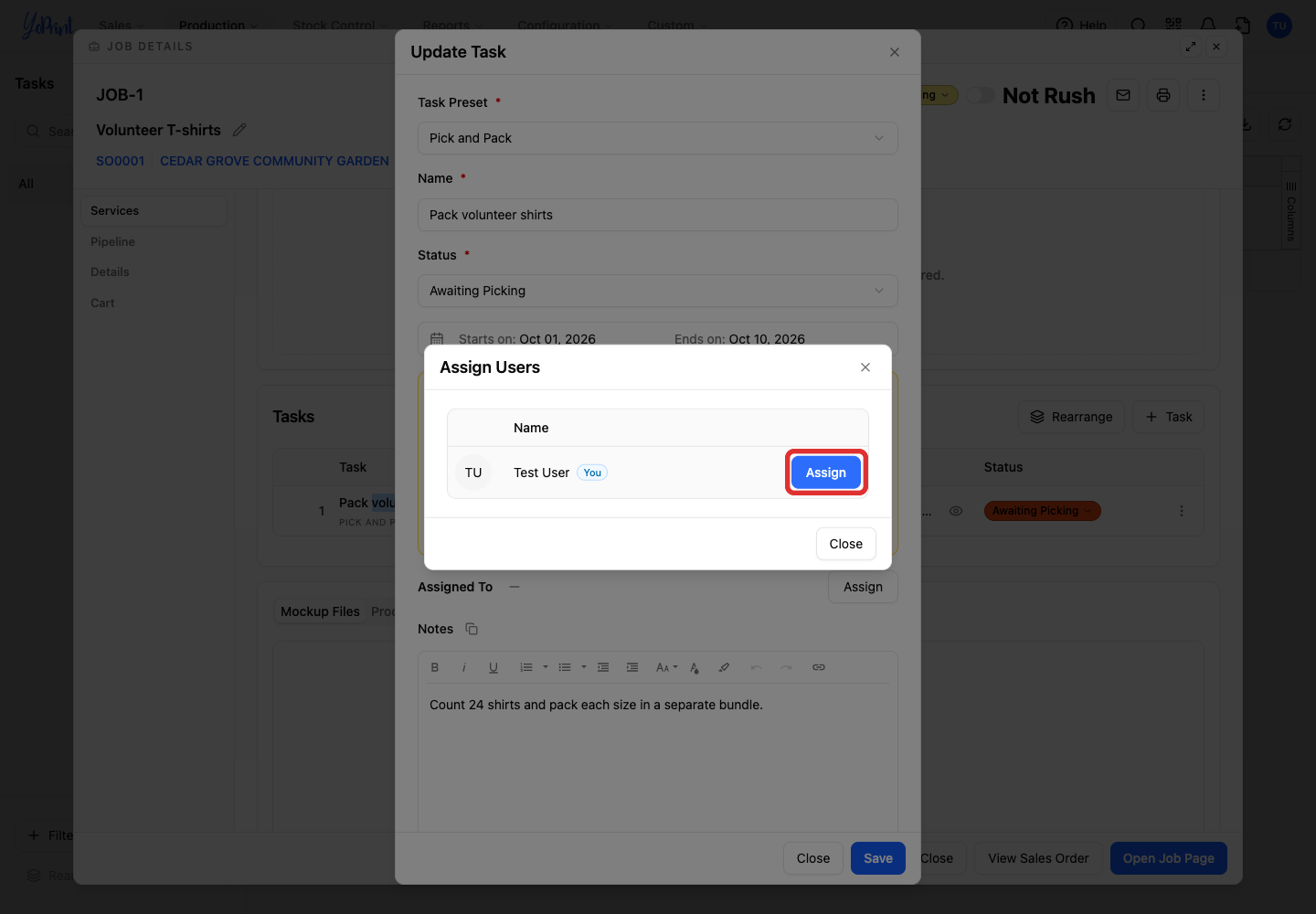Image resolution: width=1316 pixels, height=914 pixels.
Task: Toggle underline in notes editor
Action: coord(493,667)
